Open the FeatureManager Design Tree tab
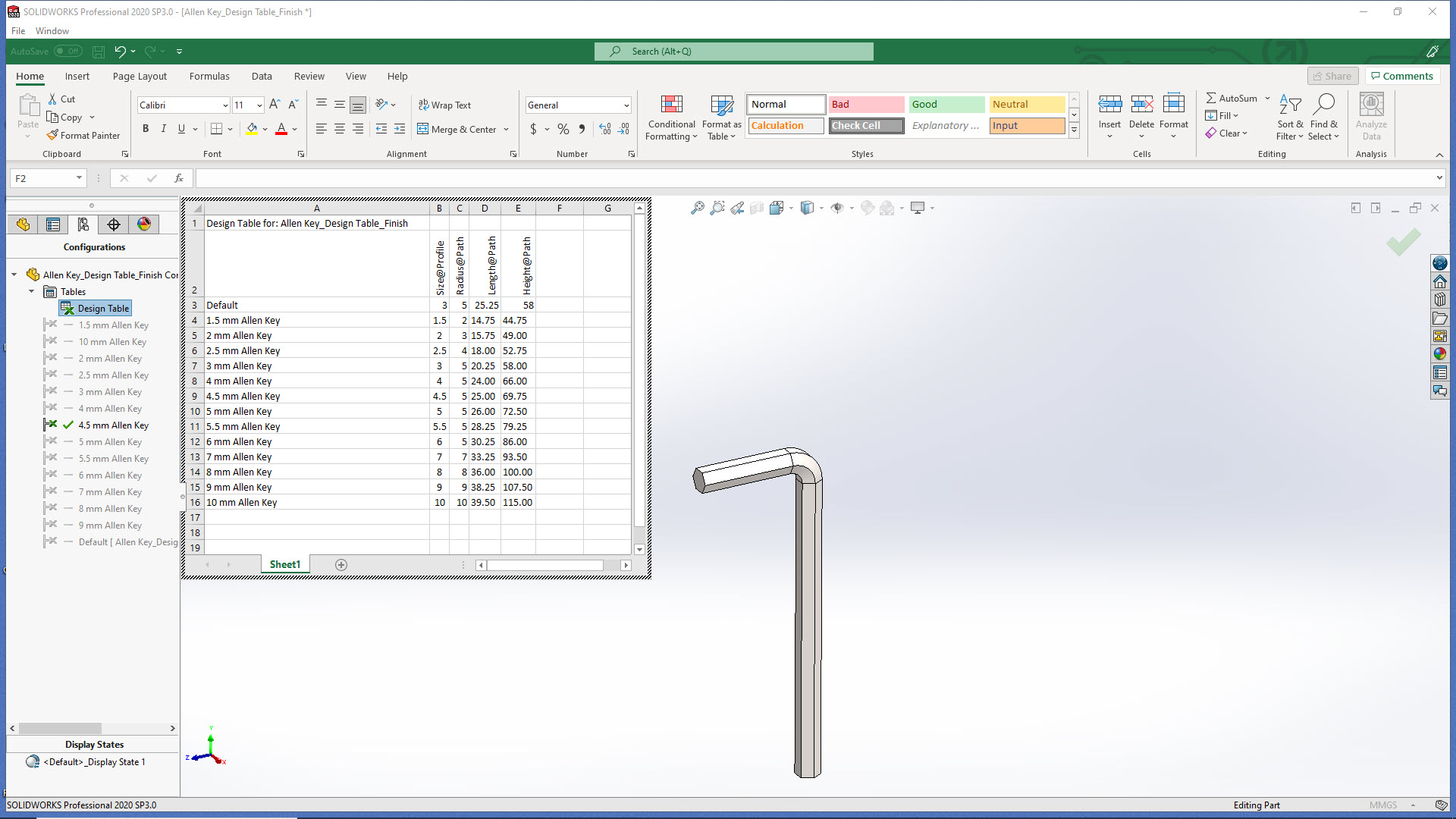Image resolution: width=1456 pixels, height=819 pixels. [x=22, y=224]
